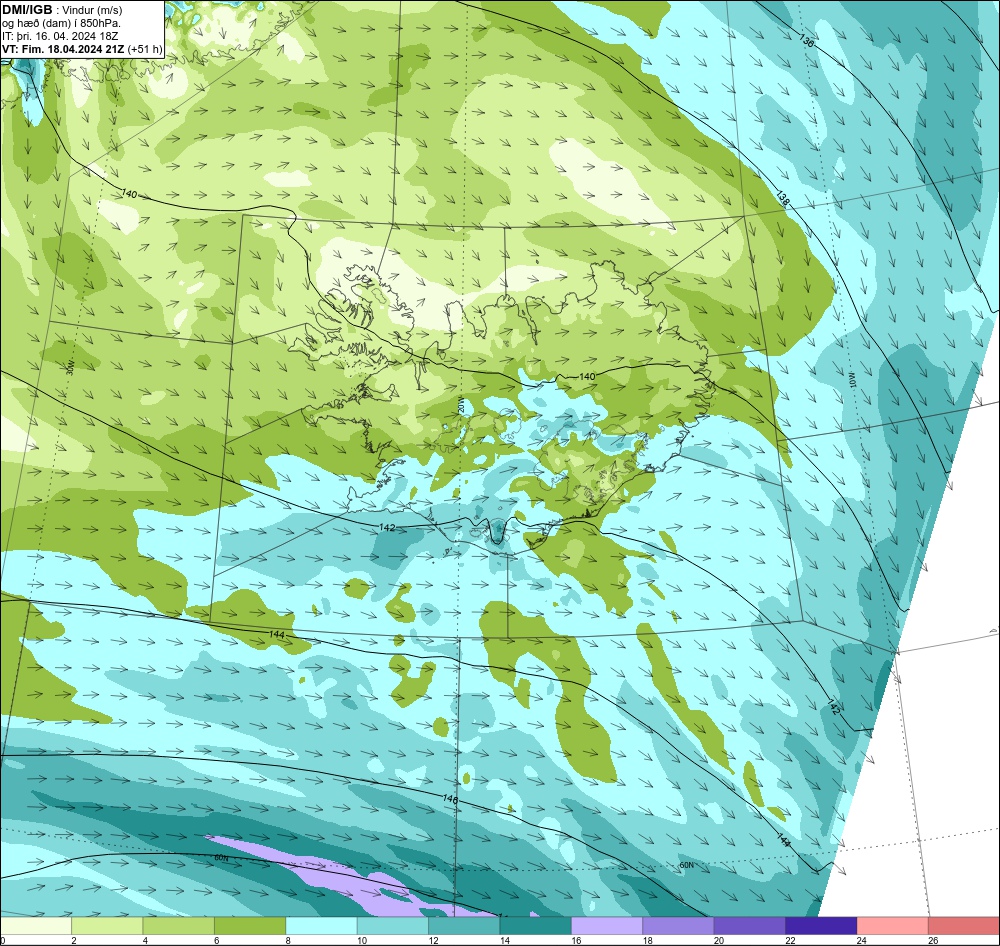Screen dimensions: 1000x946
Task: Select the 4–6 m/s legend color swatch
Action: pos(179,925)
